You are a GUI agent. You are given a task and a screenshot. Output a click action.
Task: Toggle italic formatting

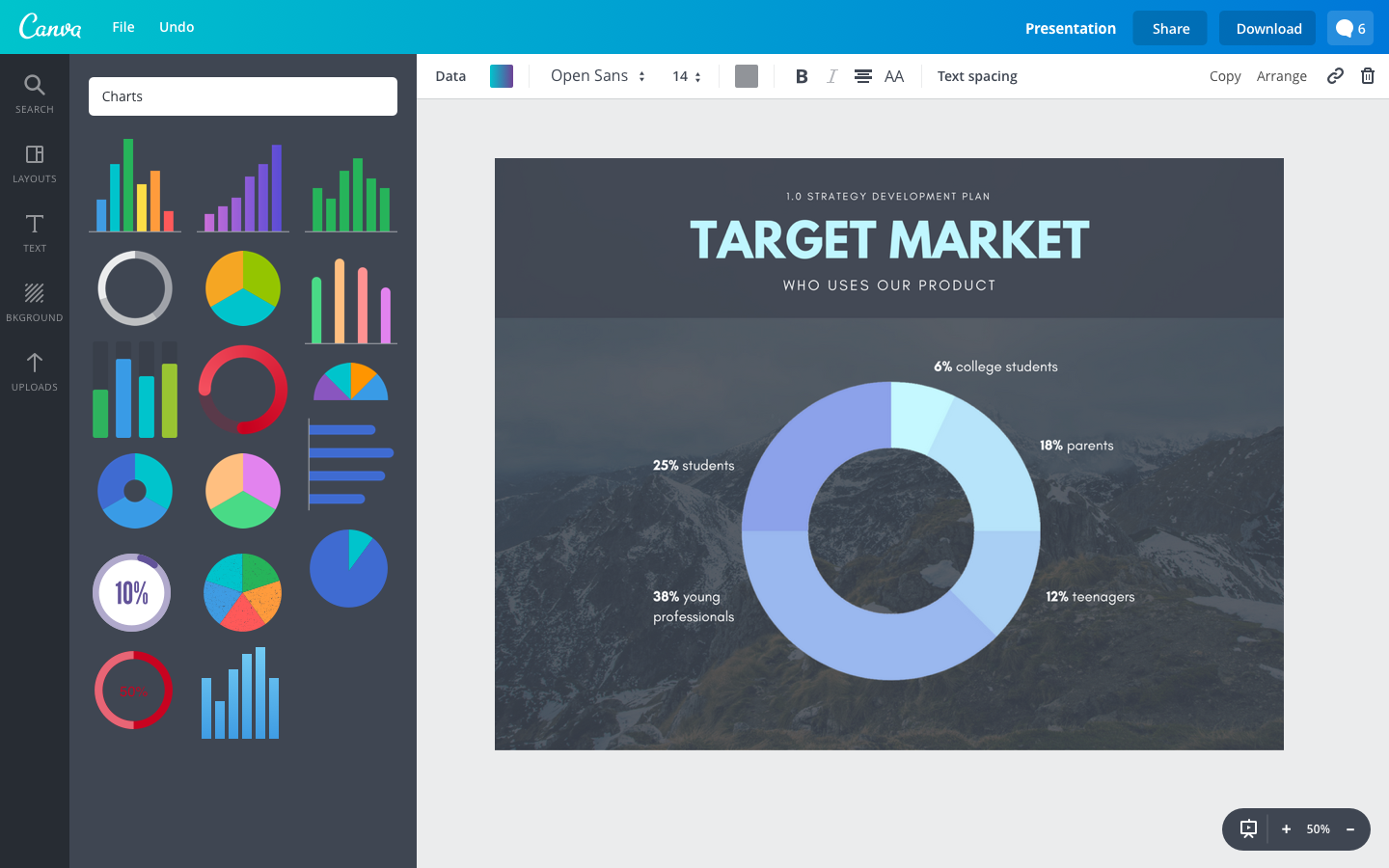[x=831, y=76]
